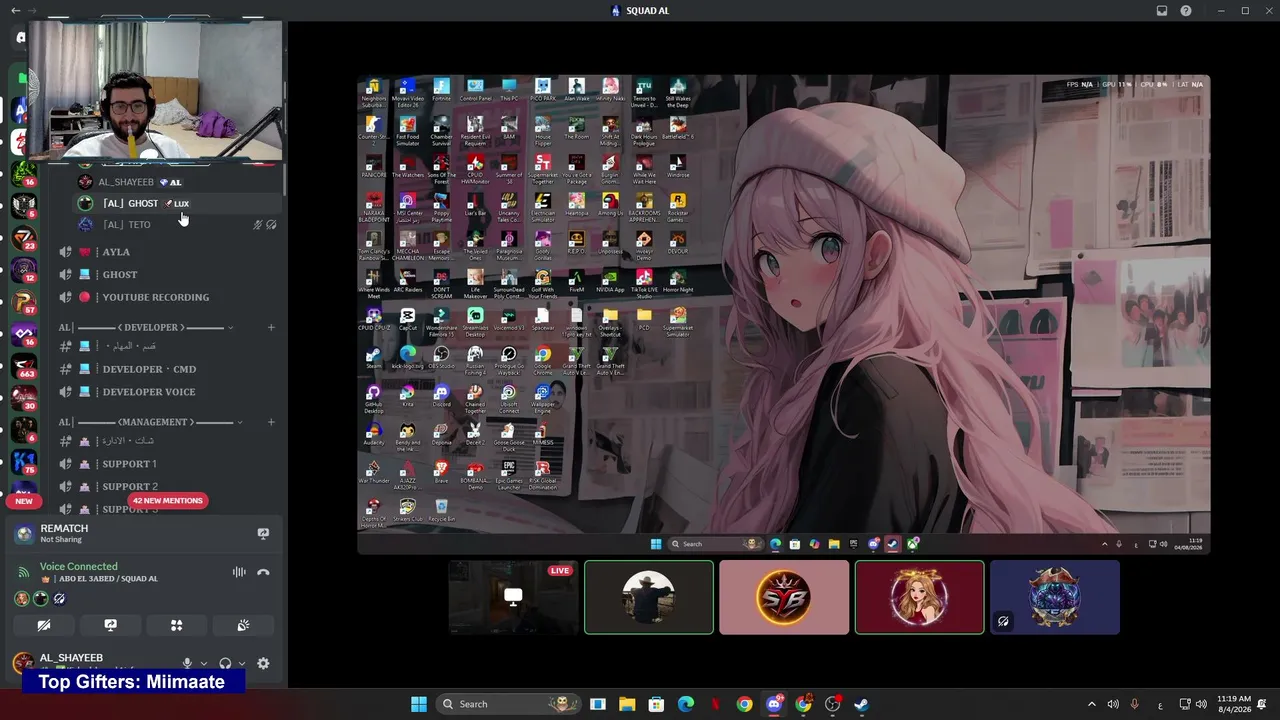Click the Rematch share screen icon
This screenshot has width=1280, height=720.
coord(263,534)
